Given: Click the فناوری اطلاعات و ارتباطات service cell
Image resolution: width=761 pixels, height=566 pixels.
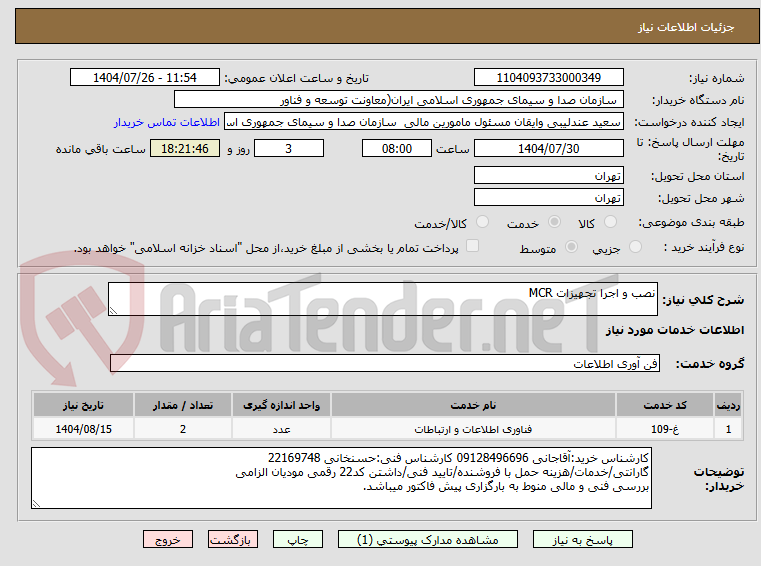Looking at the screenshot, I should click(x=473, y=429).
